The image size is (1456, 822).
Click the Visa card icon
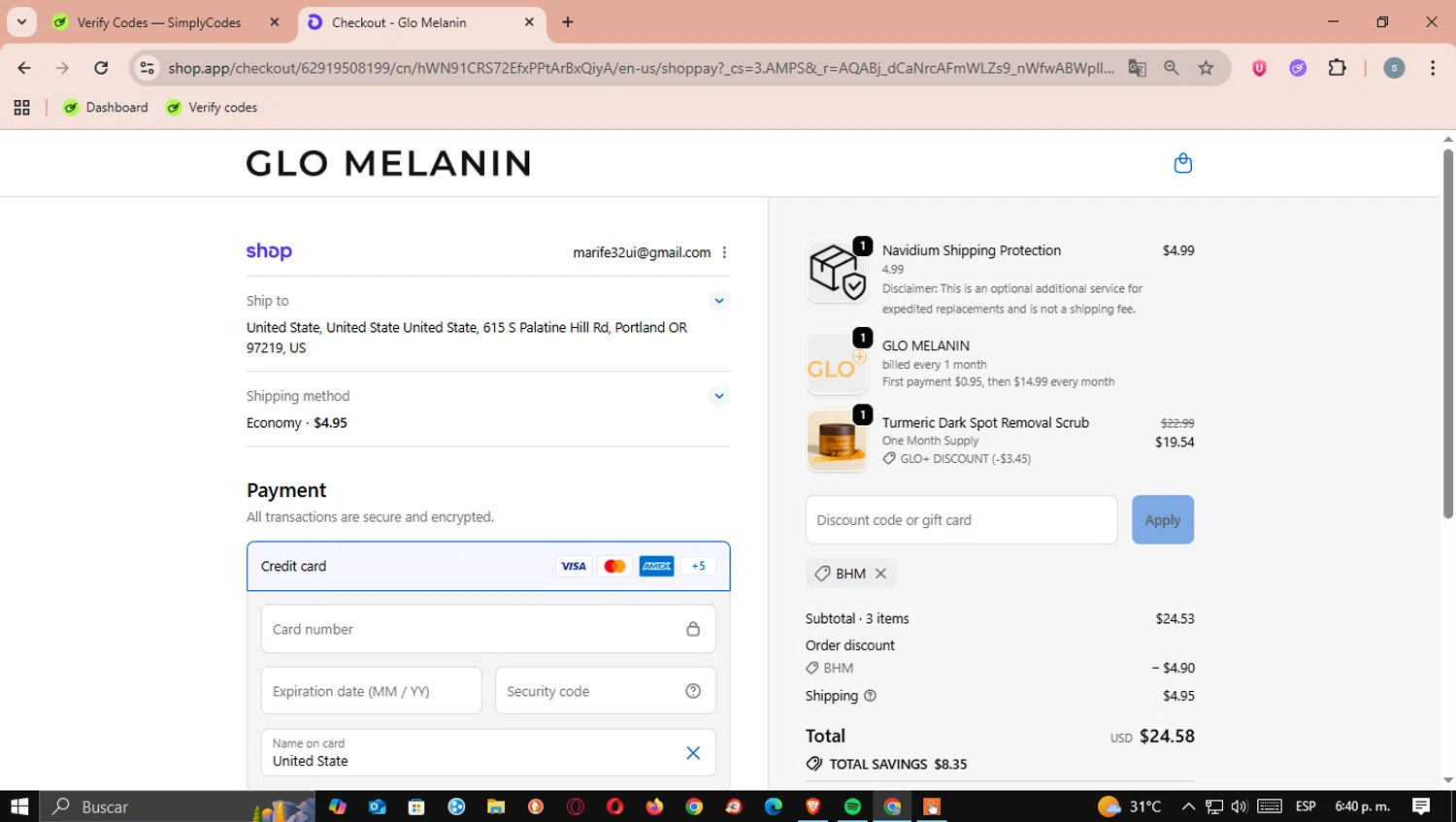click(x=574, y=566)
